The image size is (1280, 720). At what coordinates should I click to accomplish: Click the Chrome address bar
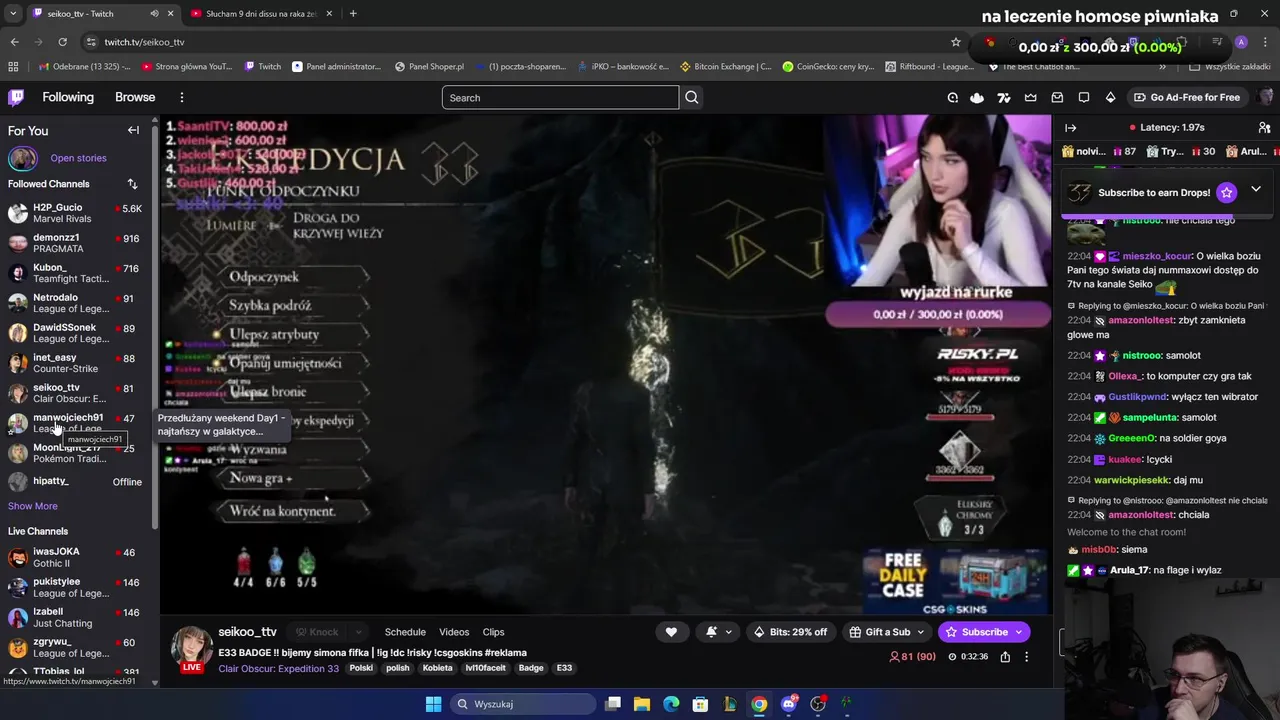(520, 42)
